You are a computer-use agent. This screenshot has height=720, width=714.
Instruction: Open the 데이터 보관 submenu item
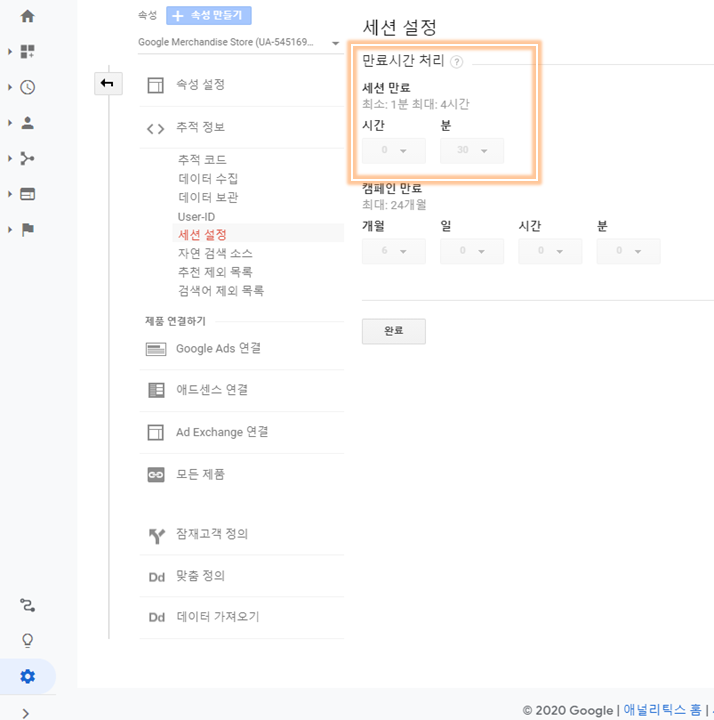pos(208,197)
